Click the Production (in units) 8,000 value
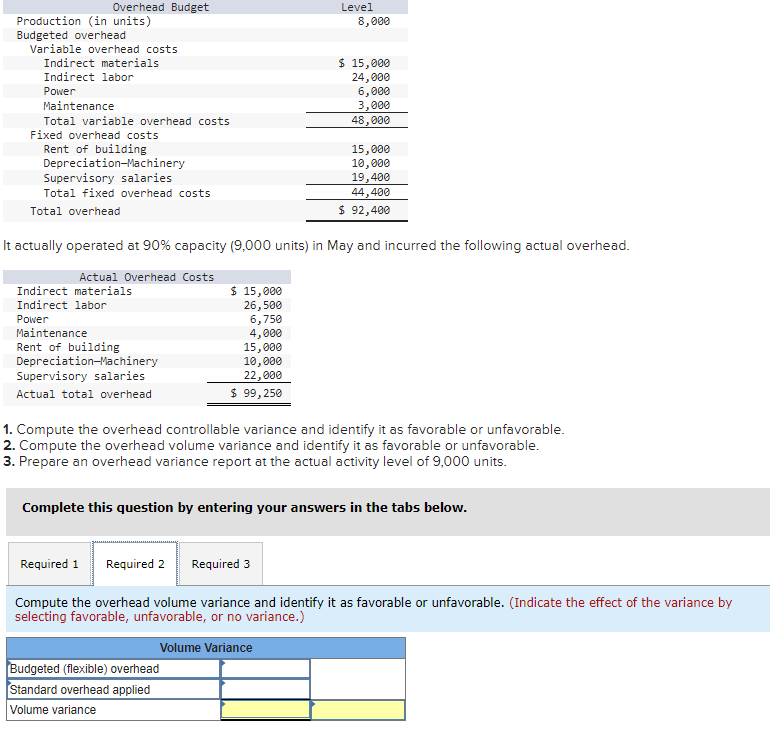Viewport: 770px width, 729px height. pos(374,21)
